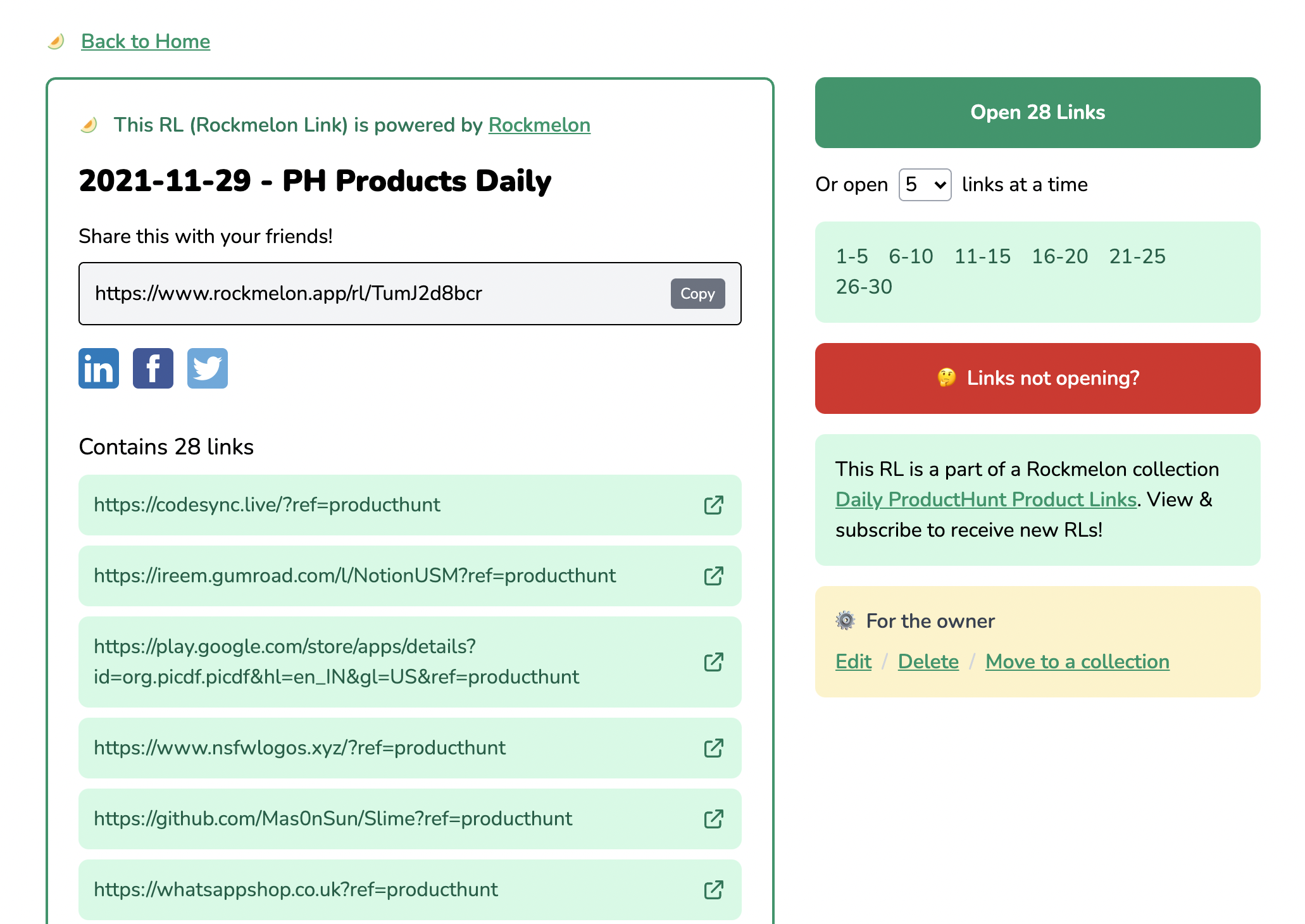Share on Facebook icon
This screenshot has width=1305, height=924.
153,368
